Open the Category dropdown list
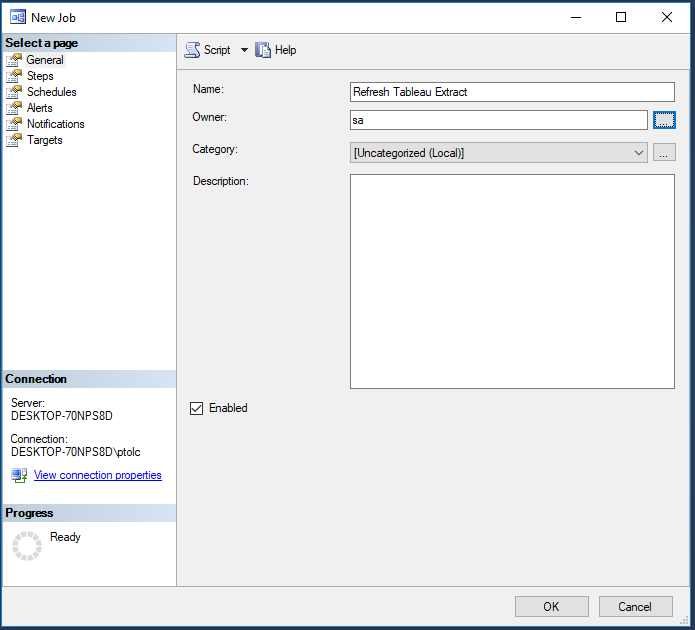This screenshot has width=695, height=630. tap(499, 153)
